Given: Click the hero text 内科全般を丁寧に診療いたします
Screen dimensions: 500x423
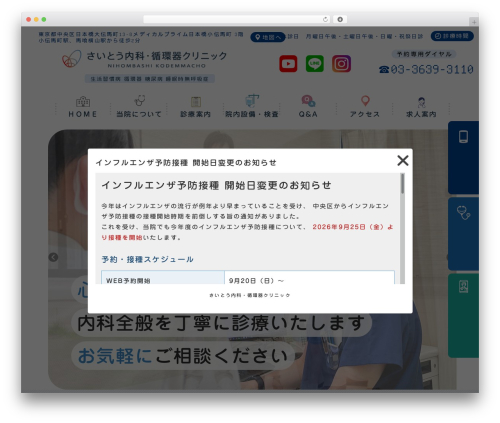Looking at the screenshot, I should [221, 323].
